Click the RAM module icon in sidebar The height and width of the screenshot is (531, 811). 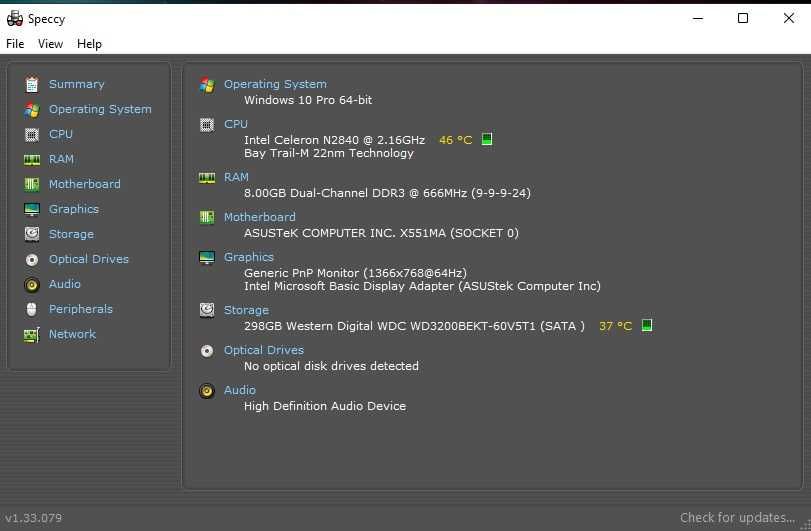[32, 160]
